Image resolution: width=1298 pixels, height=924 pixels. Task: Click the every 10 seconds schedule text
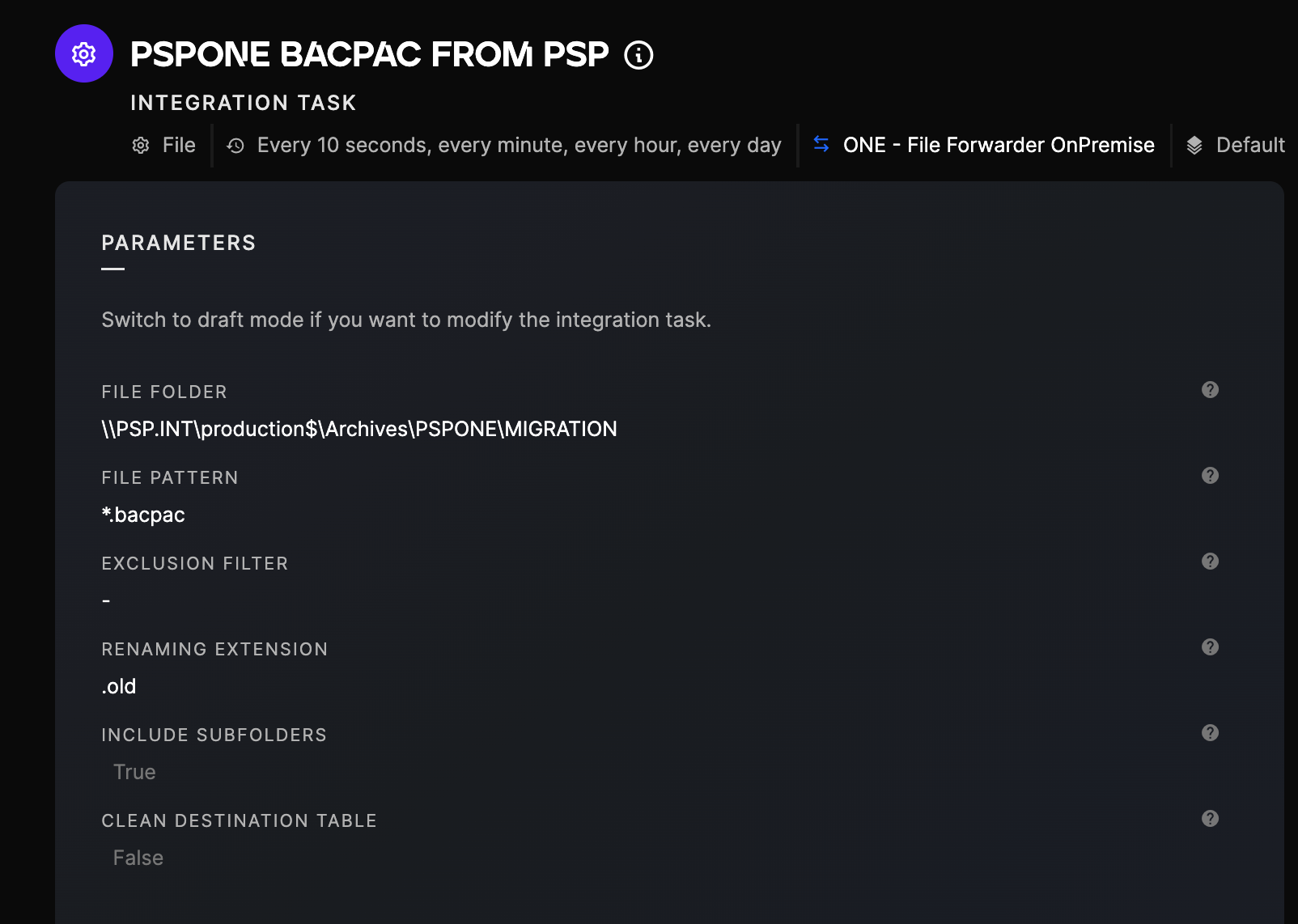click(x=519, y=145)
